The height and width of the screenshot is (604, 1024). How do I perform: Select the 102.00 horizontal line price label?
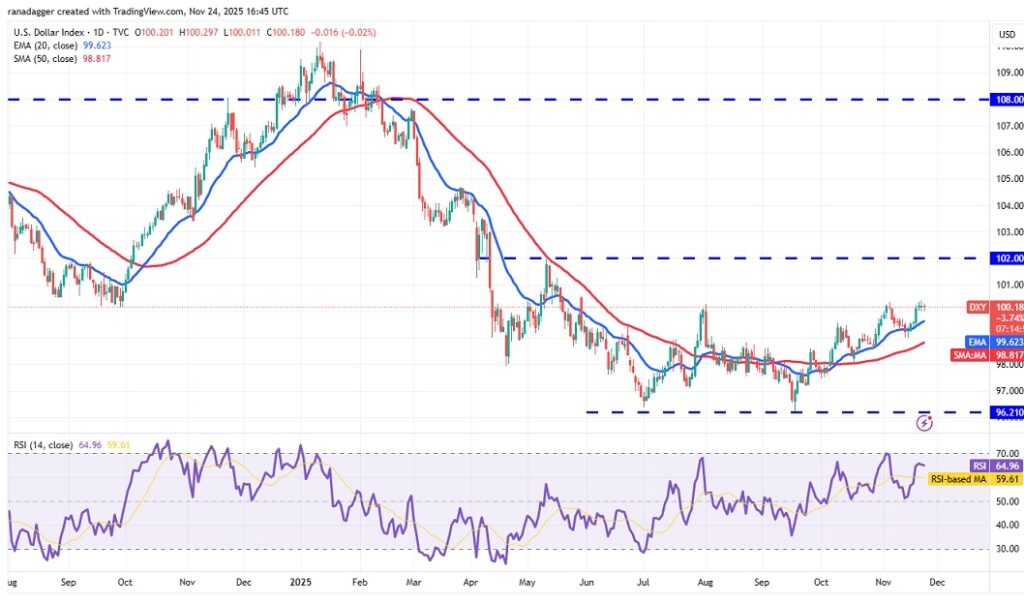coord(1008,258)
